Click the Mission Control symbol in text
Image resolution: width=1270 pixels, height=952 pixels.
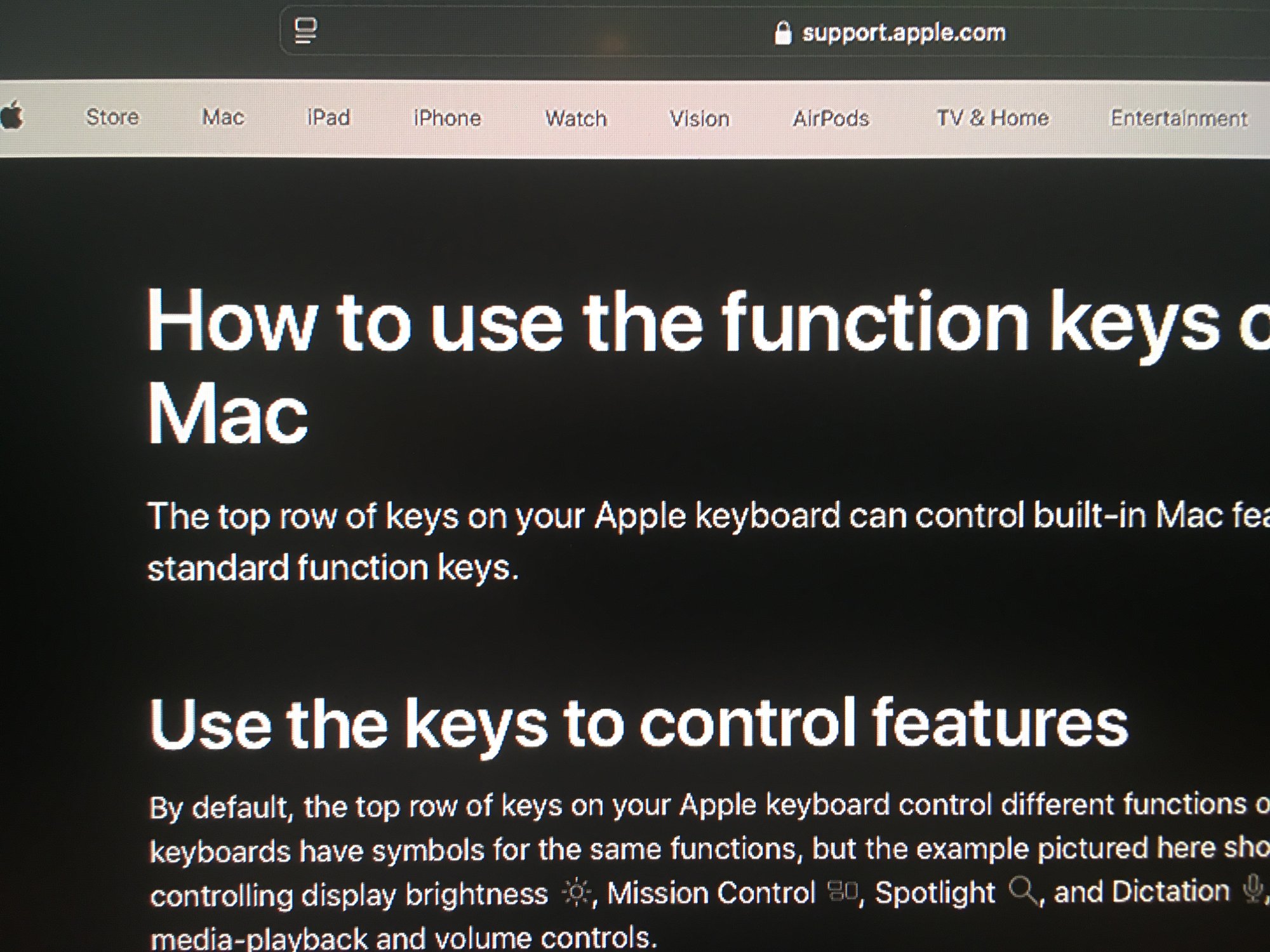click(x=843, y=892)
